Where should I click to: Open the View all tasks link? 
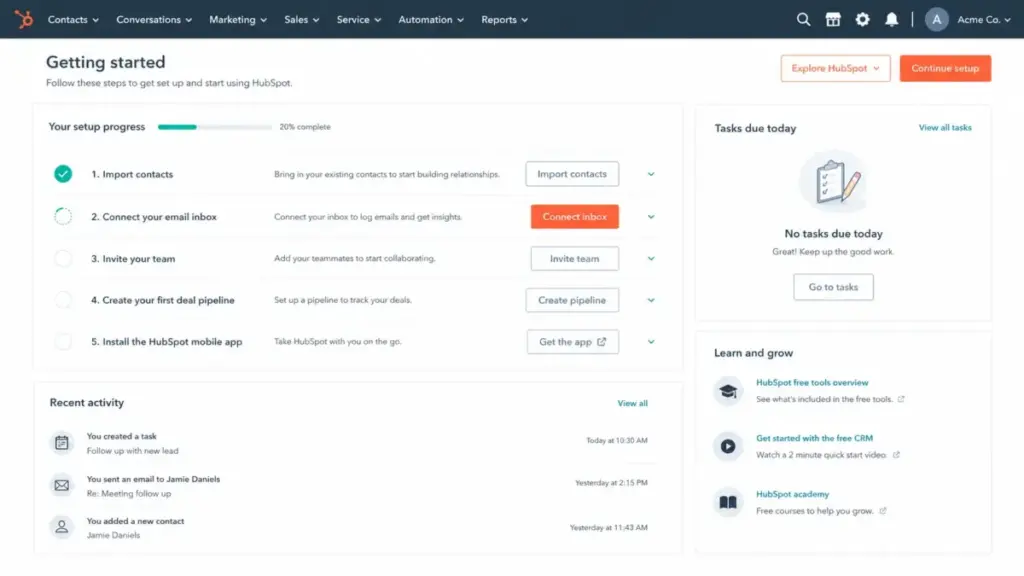tap(945, 128)
